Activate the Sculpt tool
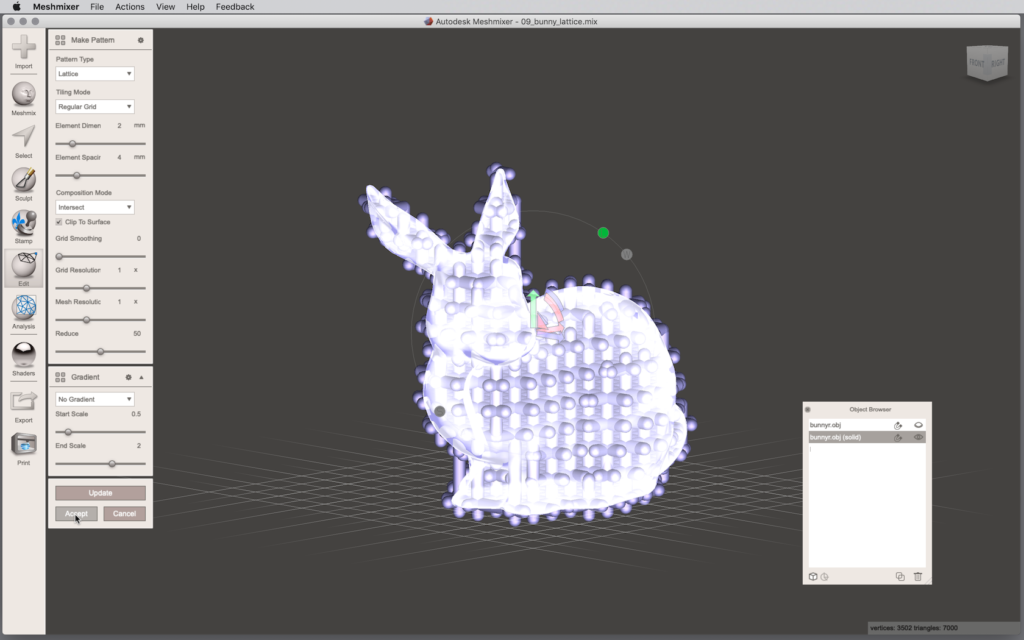The height and width of the screenshot is (640, 1024). pyautogui.click(x=23, y=181)
